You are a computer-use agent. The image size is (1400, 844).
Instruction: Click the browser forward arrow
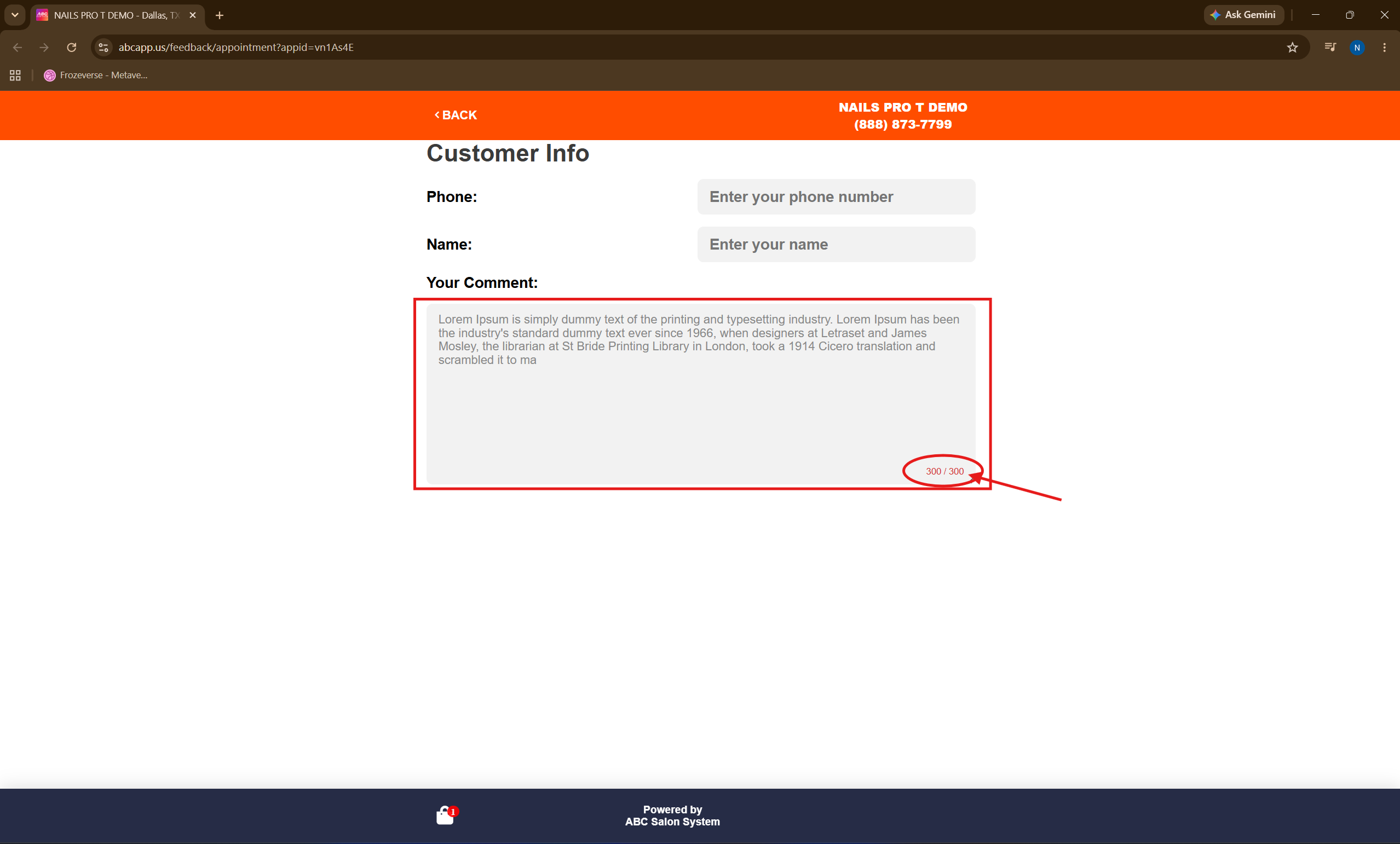(x=44, y=47)
